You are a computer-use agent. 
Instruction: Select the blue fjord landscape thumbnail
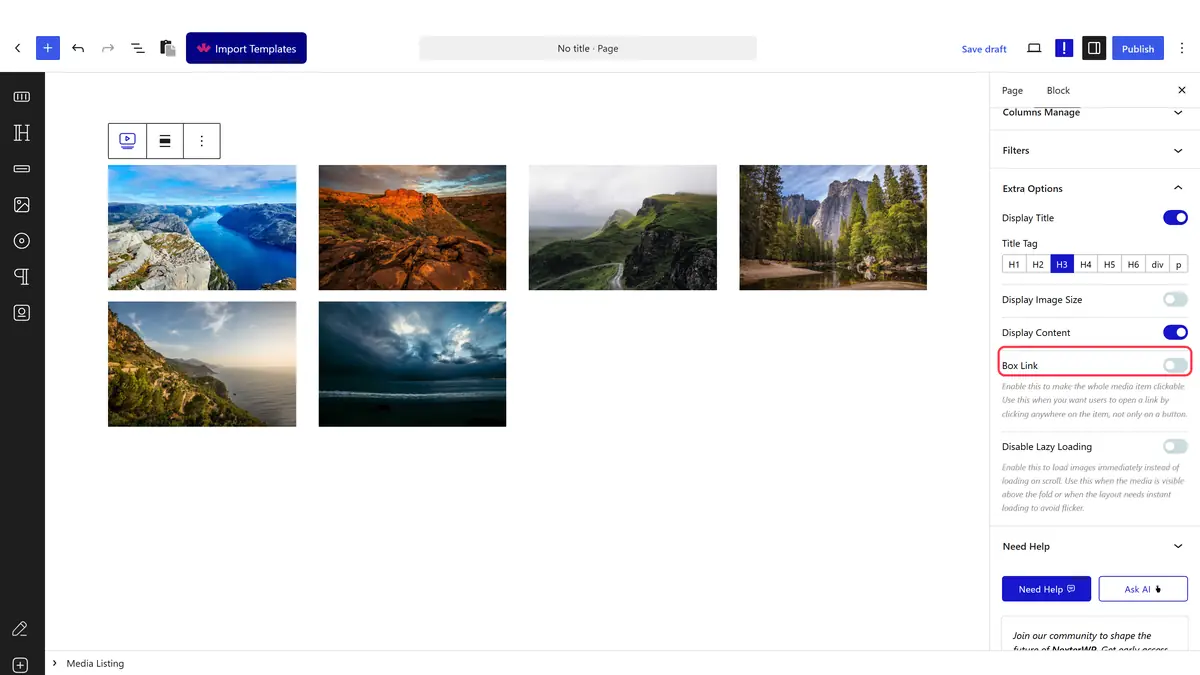(x=202, y=227)
